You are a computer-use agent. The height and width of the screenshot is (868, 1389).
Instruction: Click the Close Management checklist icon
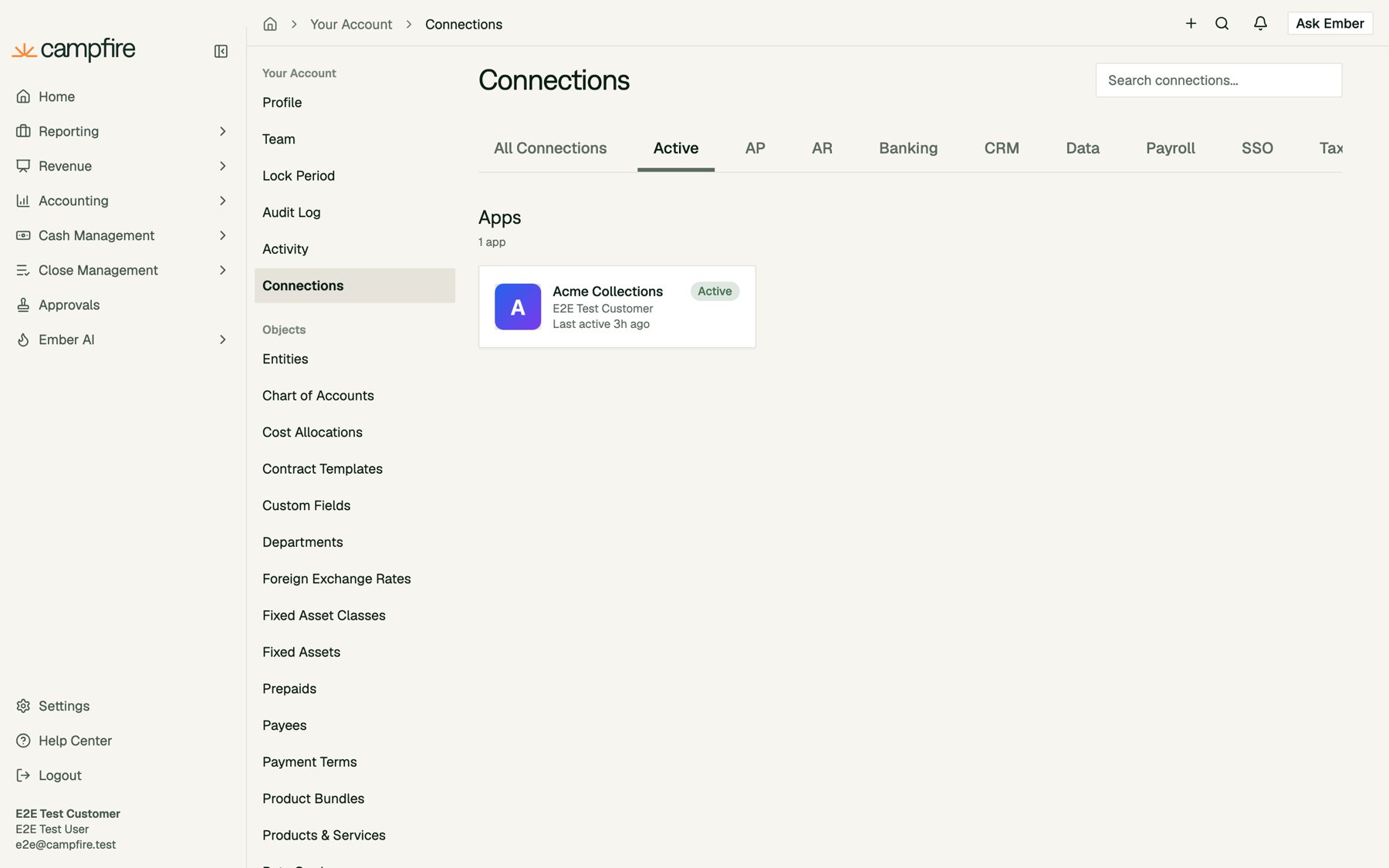point(23,270)
